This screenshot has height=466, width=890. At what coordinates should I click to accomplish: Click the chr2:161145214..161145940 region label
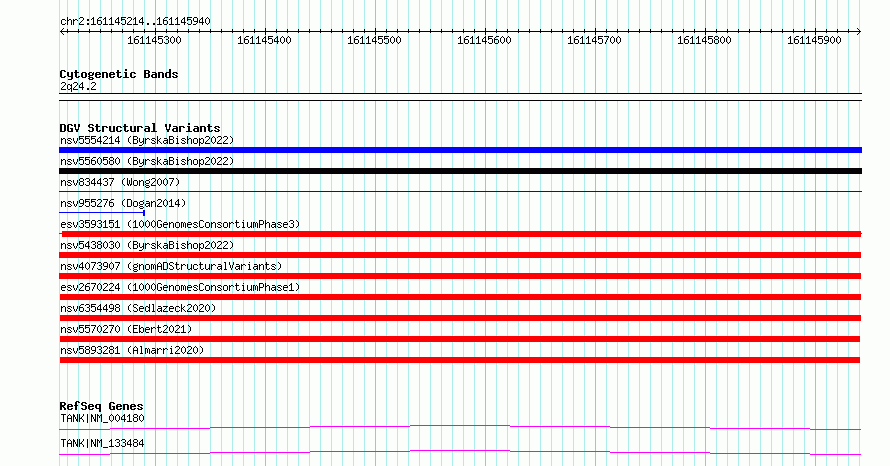click(135, 22)
